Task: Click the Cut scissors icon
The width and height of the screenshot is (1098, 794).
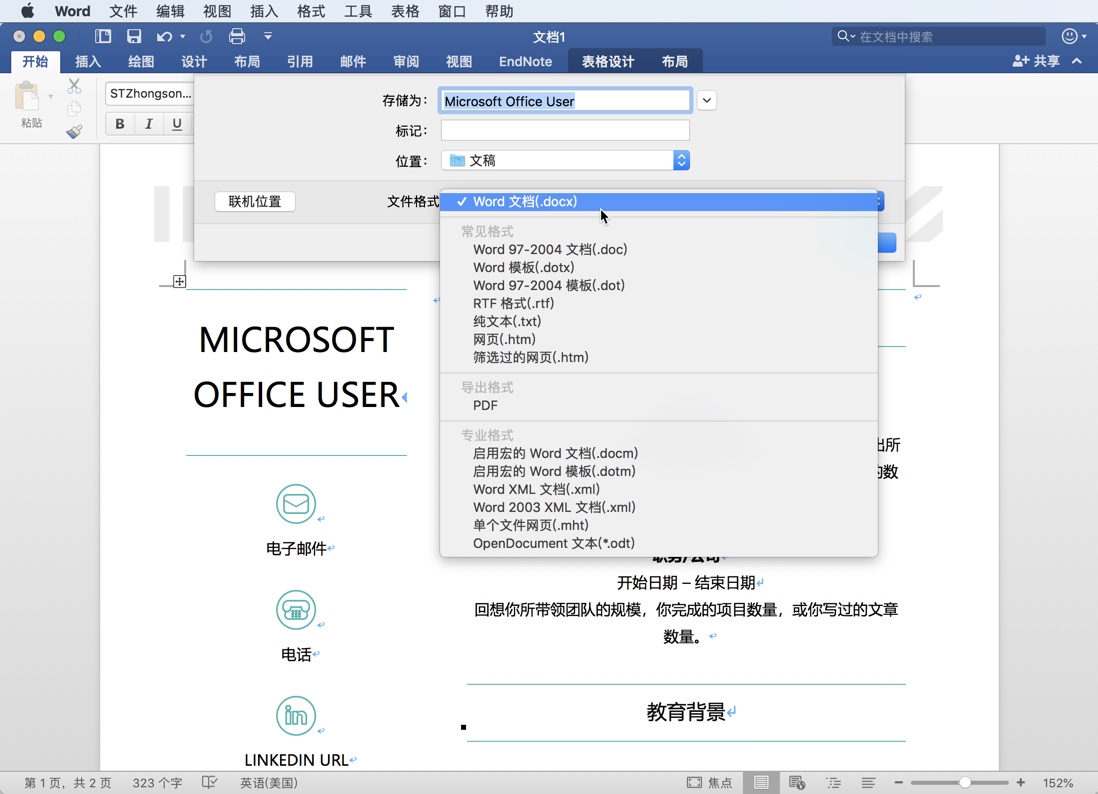Action: [x=74, y=86]
